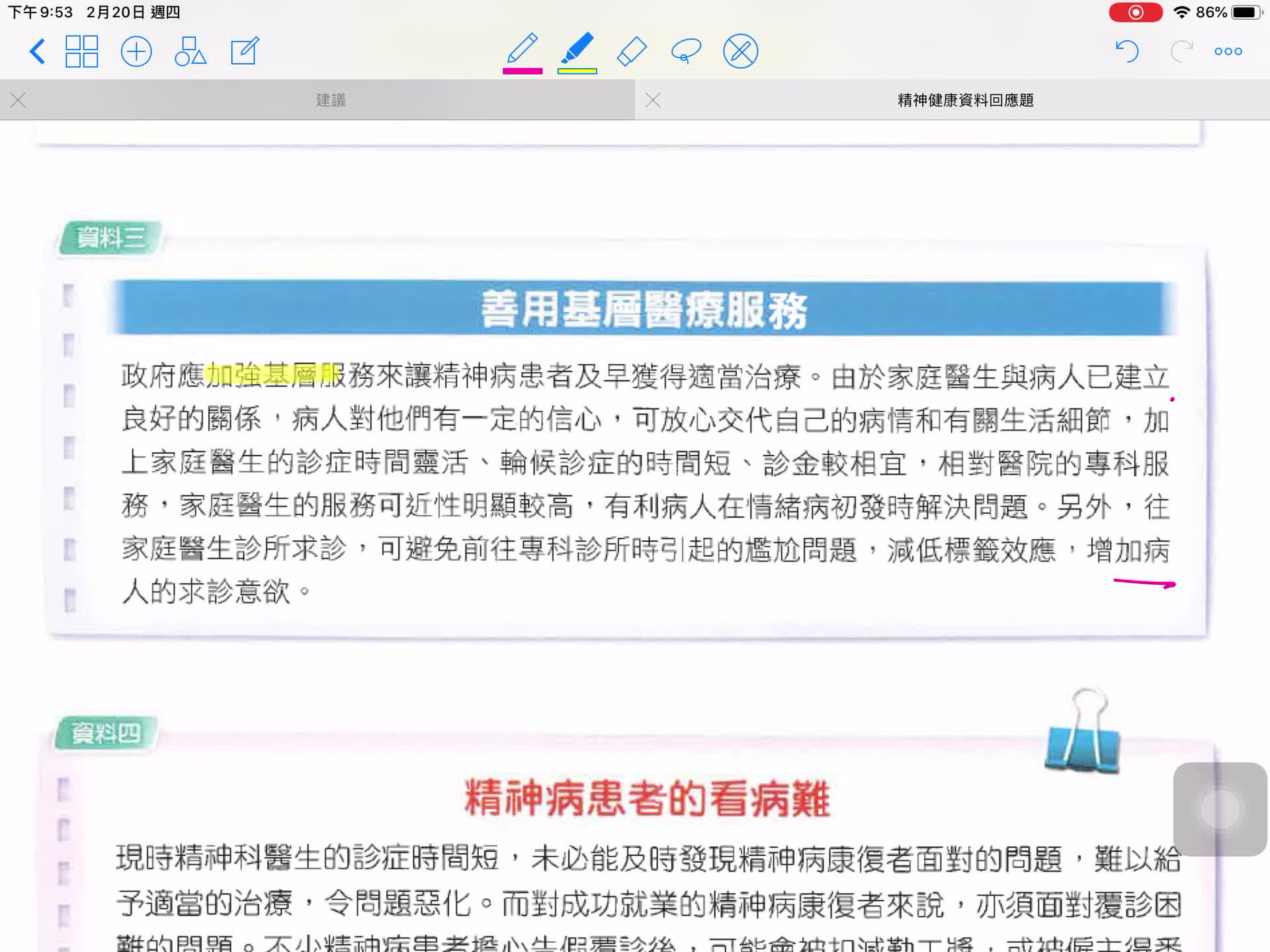The height and width of the screenshot is (952, 1270).
Task: Select the lasso selection tool
Action: pyautogui.click(x=685, y=50)
